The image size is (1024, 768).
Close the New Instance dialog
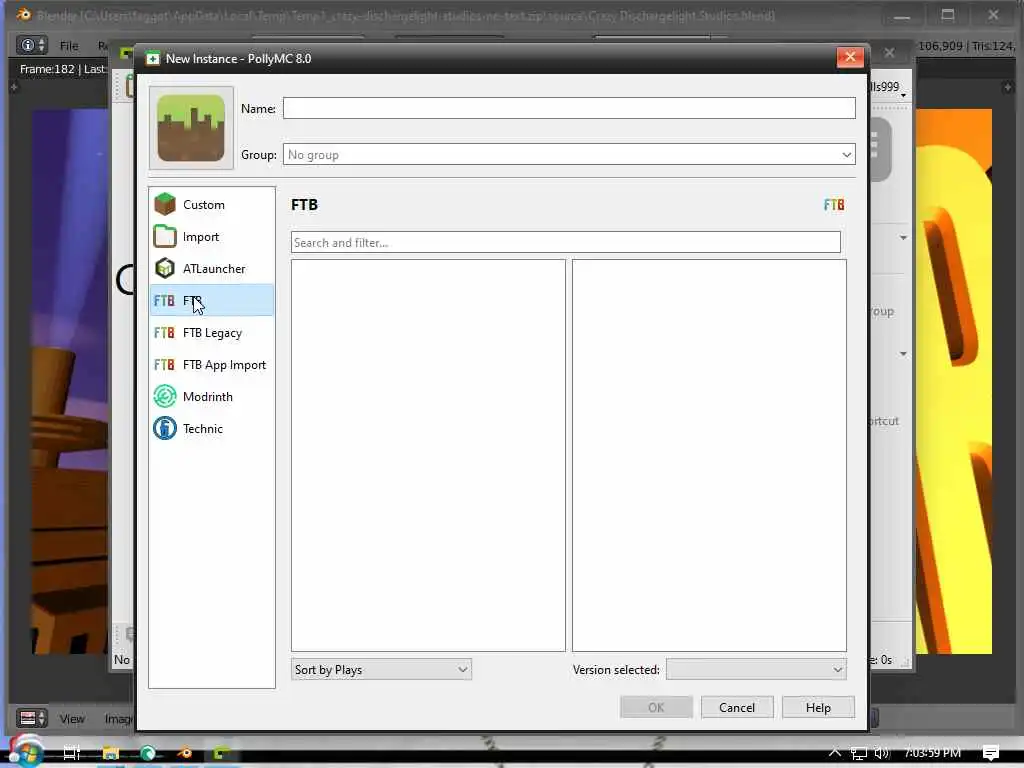850,57
